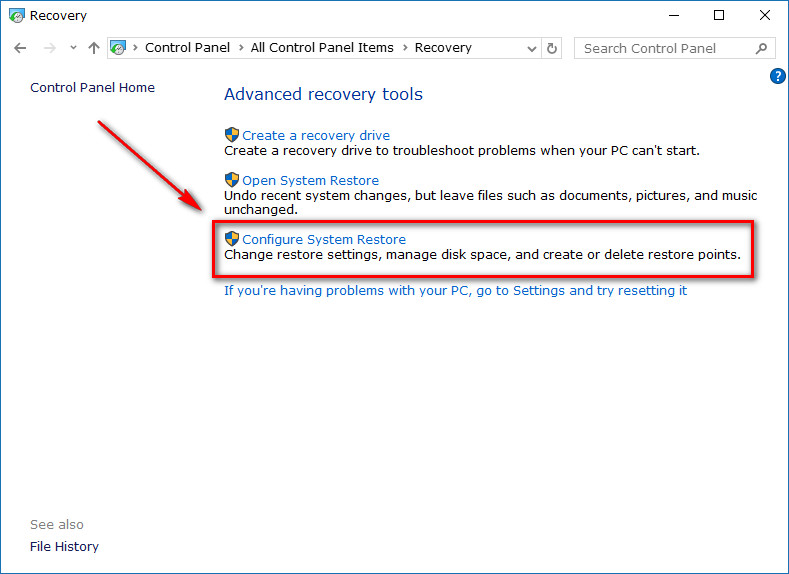Click the Recovery icon in address bar
This screenshot has height=574, width=789.
coord(118,48)
